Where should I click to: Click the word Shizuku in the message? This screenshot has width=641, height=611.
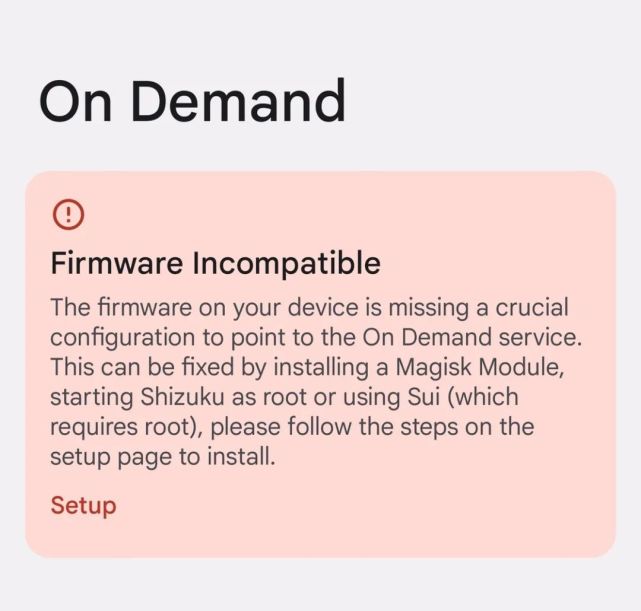tap(182, 397)
